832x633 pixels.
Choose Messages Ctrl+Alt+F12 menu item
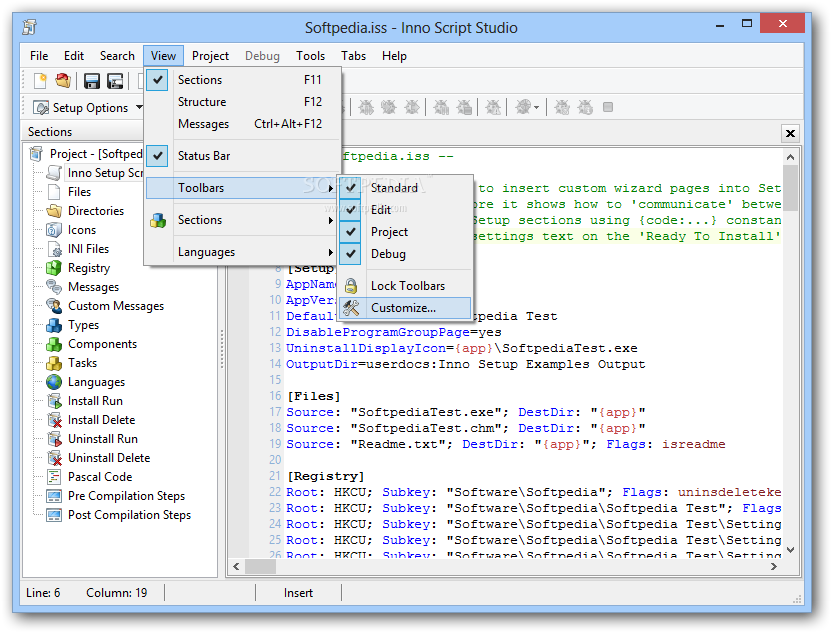click(242, 124)
